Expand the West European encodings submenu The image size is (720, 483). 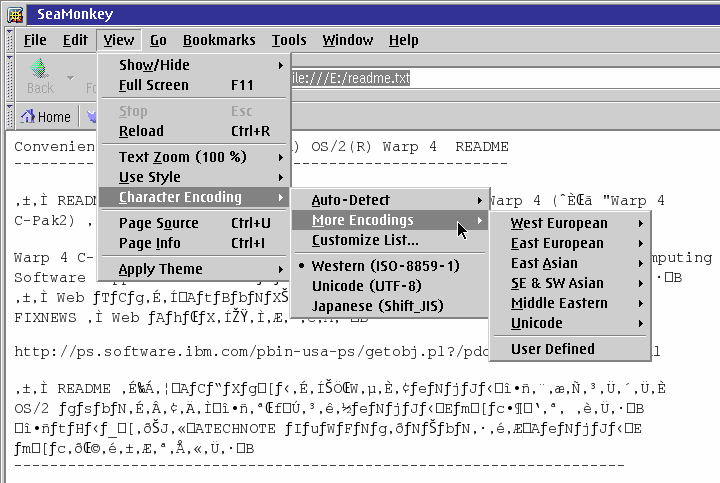click(x=558, y=223)
